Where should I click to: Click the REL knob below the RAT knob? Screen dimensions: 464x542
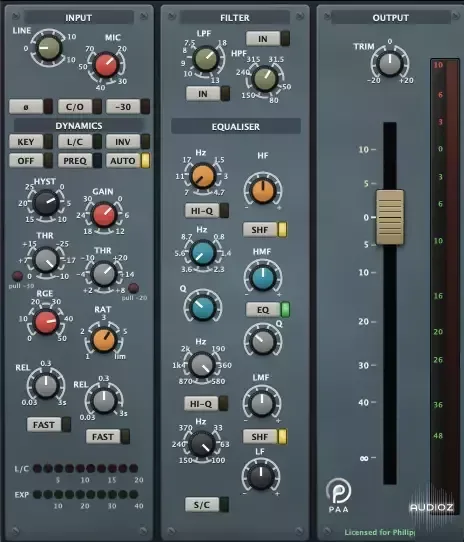pos(103,401)
